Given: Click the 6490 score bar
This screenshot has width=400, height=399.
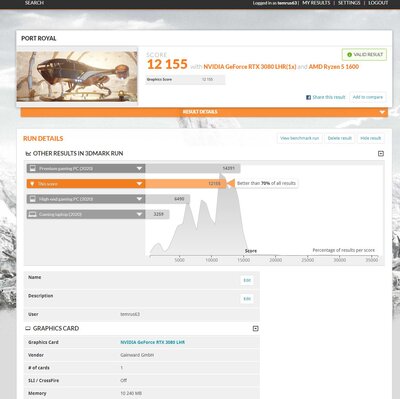Looking at the screenshot, I should (x=167, y=199).
